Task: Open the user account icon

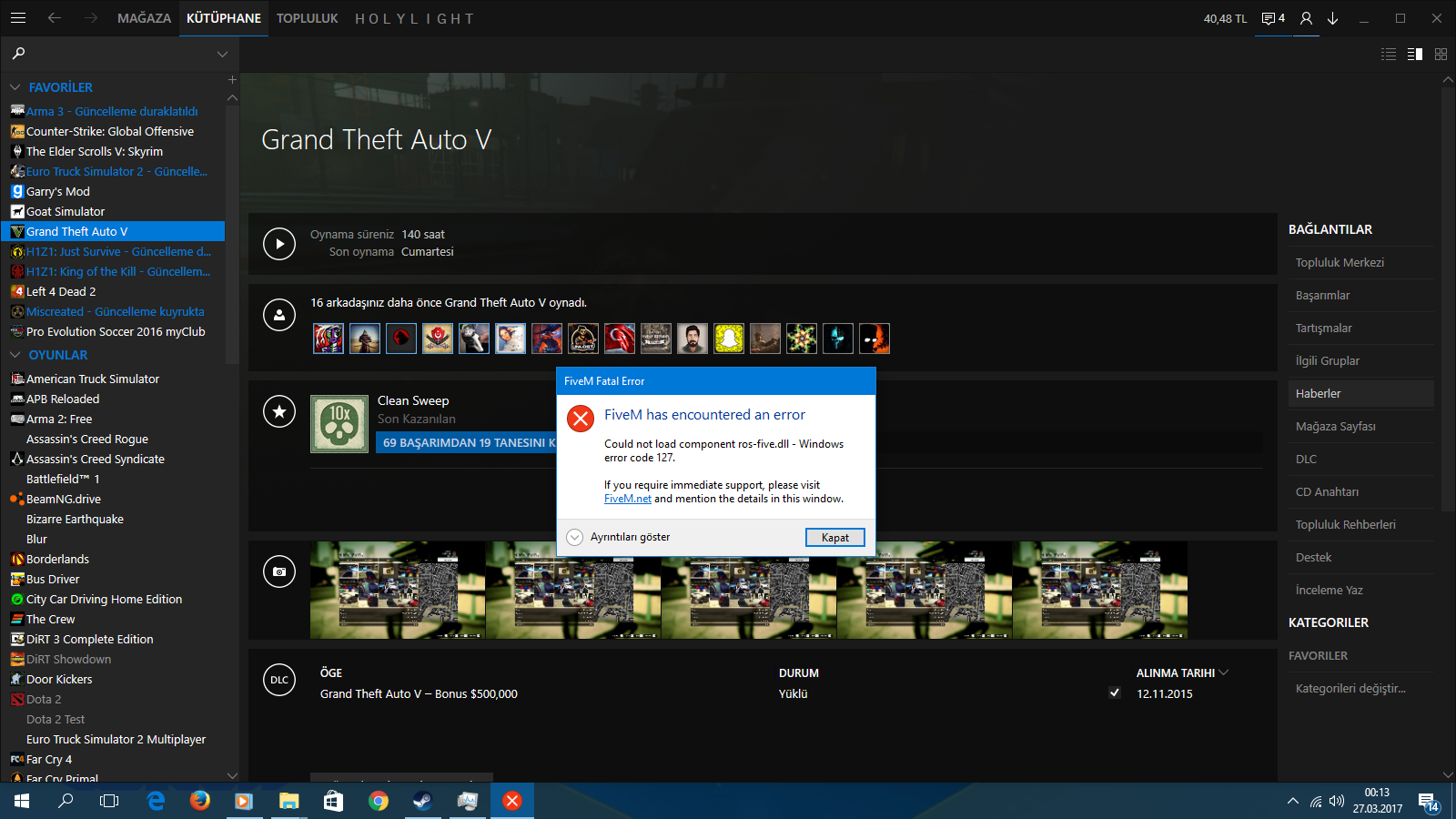Action: pyautogui.click(x=1306, y=18)
